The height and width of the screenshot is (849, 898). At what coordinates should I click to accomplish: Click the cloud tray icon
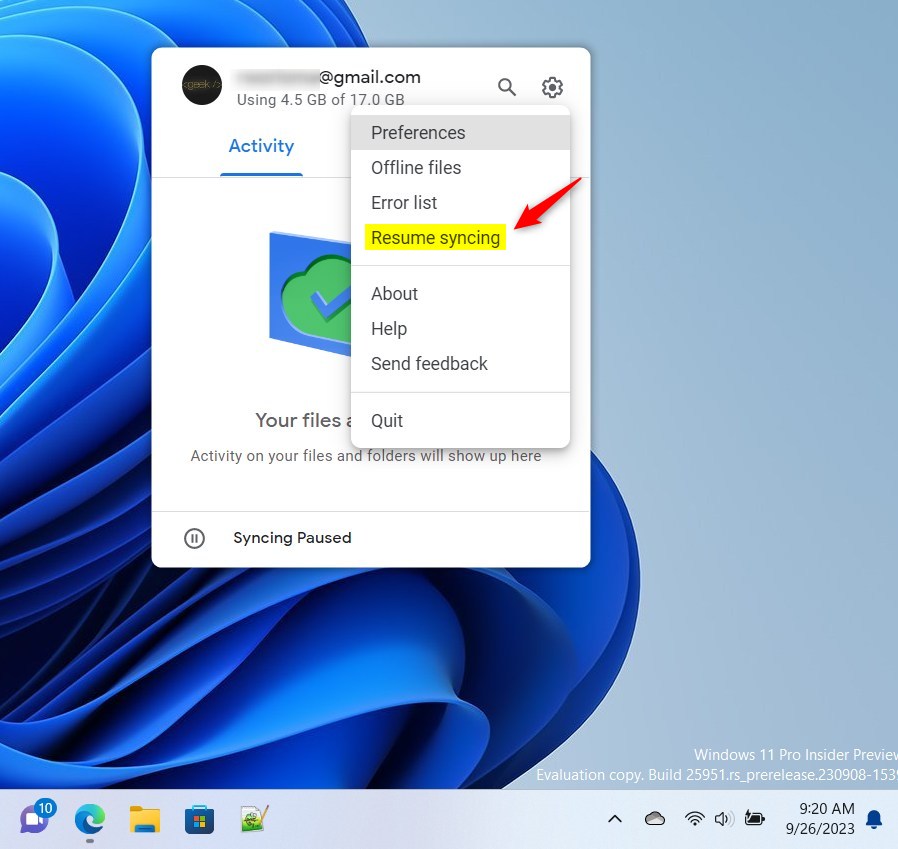pyautogui.click(x=655, y=819)
